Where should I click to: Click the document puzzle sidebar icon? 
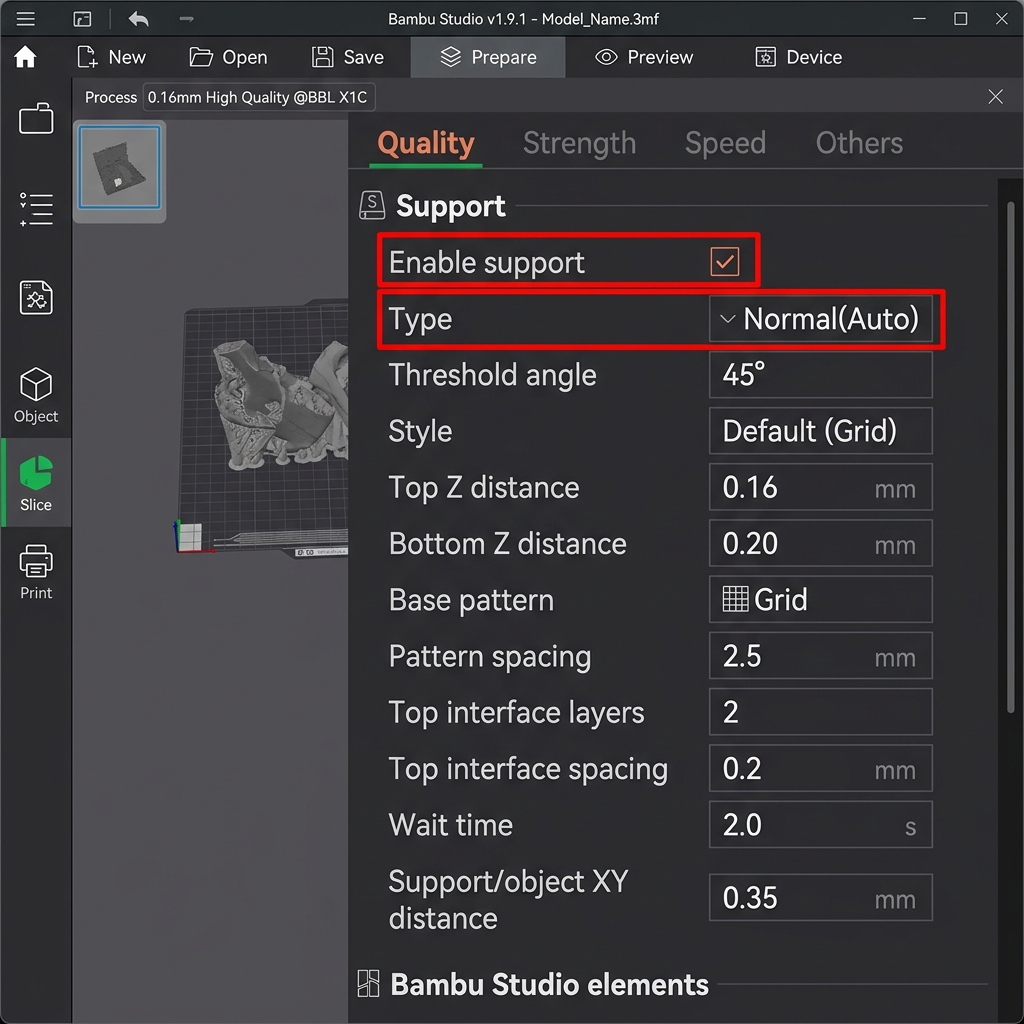pyautogui.click(x=36, y=298)
